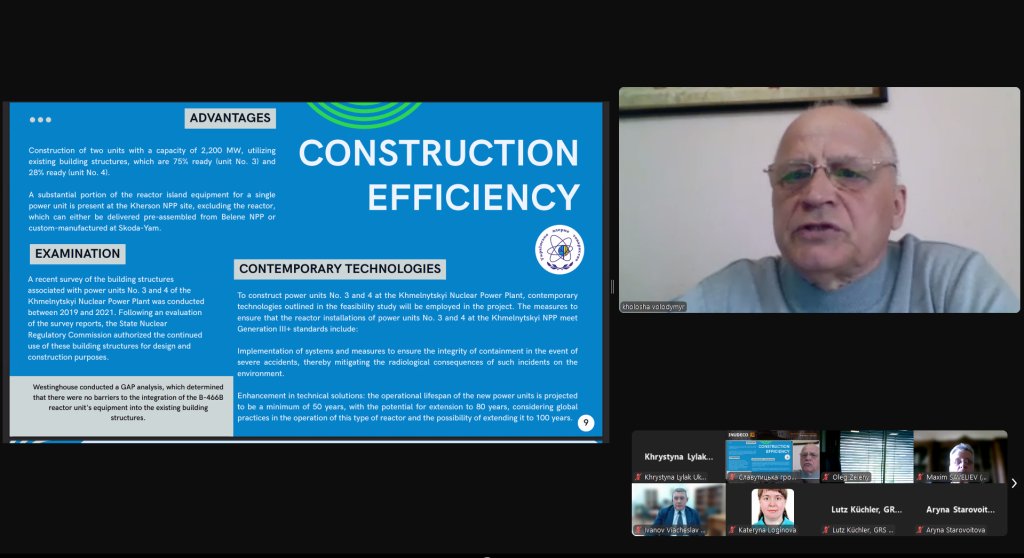Select the Славутицька participant video tile

tap(772, 456)
